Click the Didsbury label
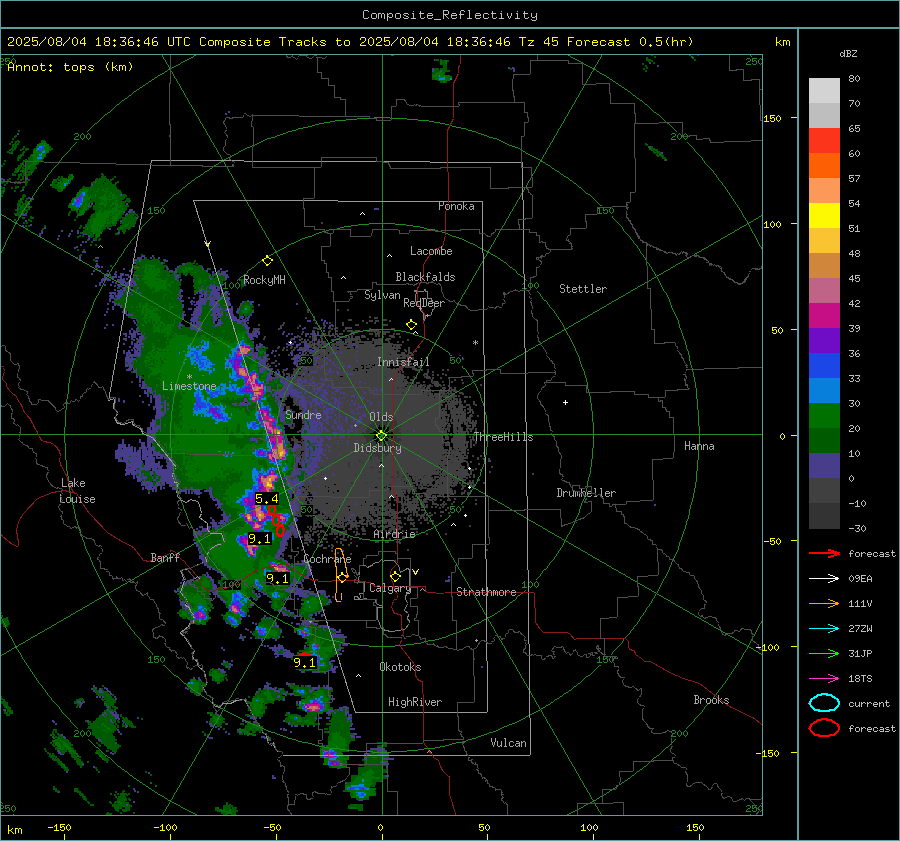The width and height of the screenshot is (900, 841). tap(377, 448)
